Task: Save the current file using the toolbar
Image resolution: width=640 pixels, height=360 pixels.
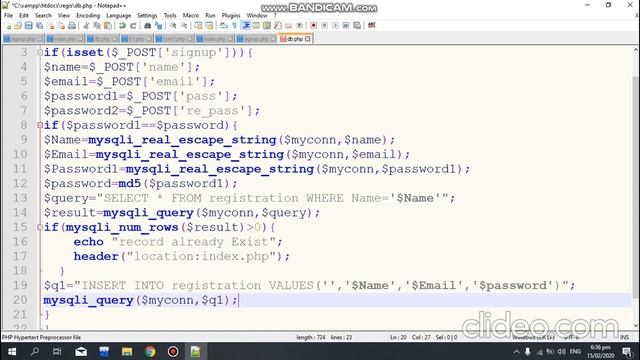Action: [x=29, y=25]
